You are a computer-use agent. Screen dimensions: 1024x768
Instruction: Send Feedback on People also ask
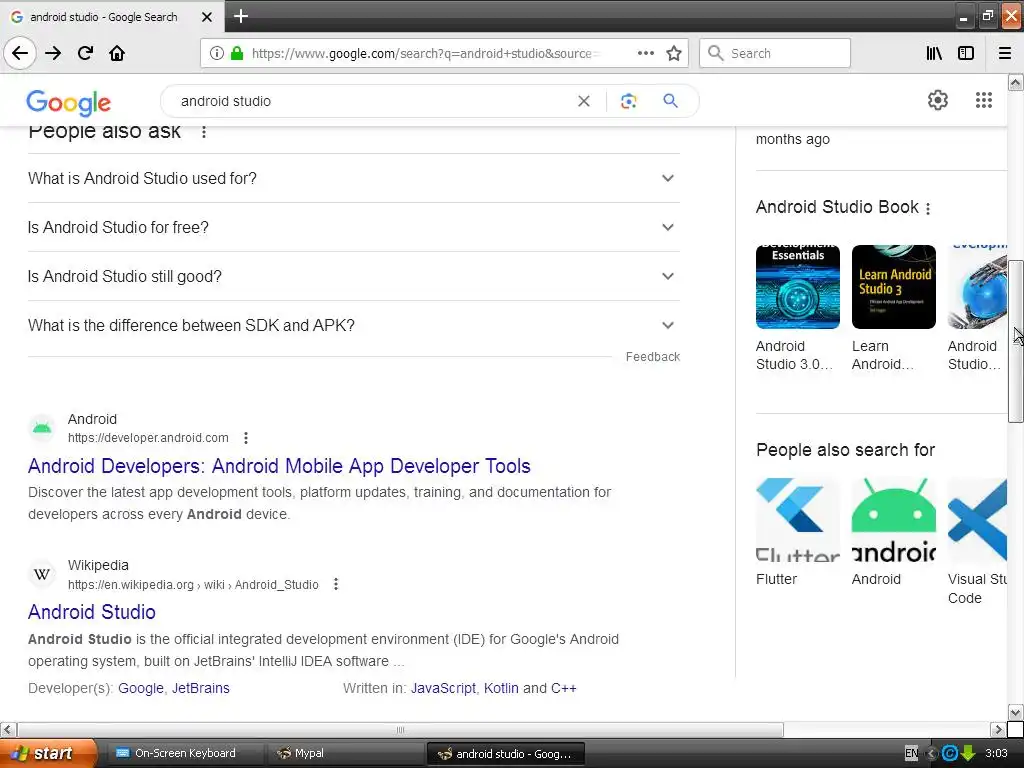pos(652,357)
